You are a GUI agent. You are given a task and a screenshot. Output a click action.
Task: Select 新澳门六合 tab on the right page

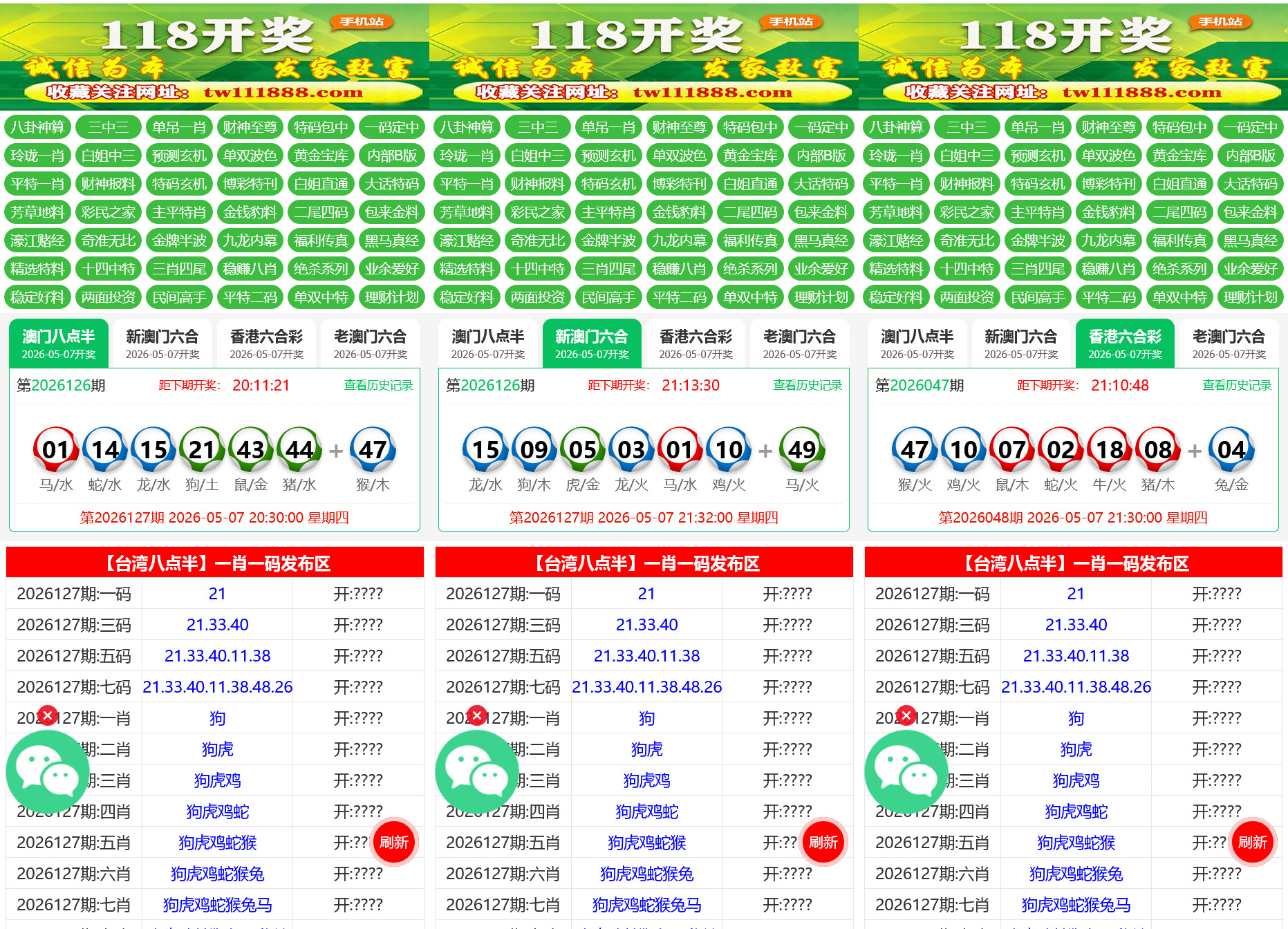pos(1021,344)
